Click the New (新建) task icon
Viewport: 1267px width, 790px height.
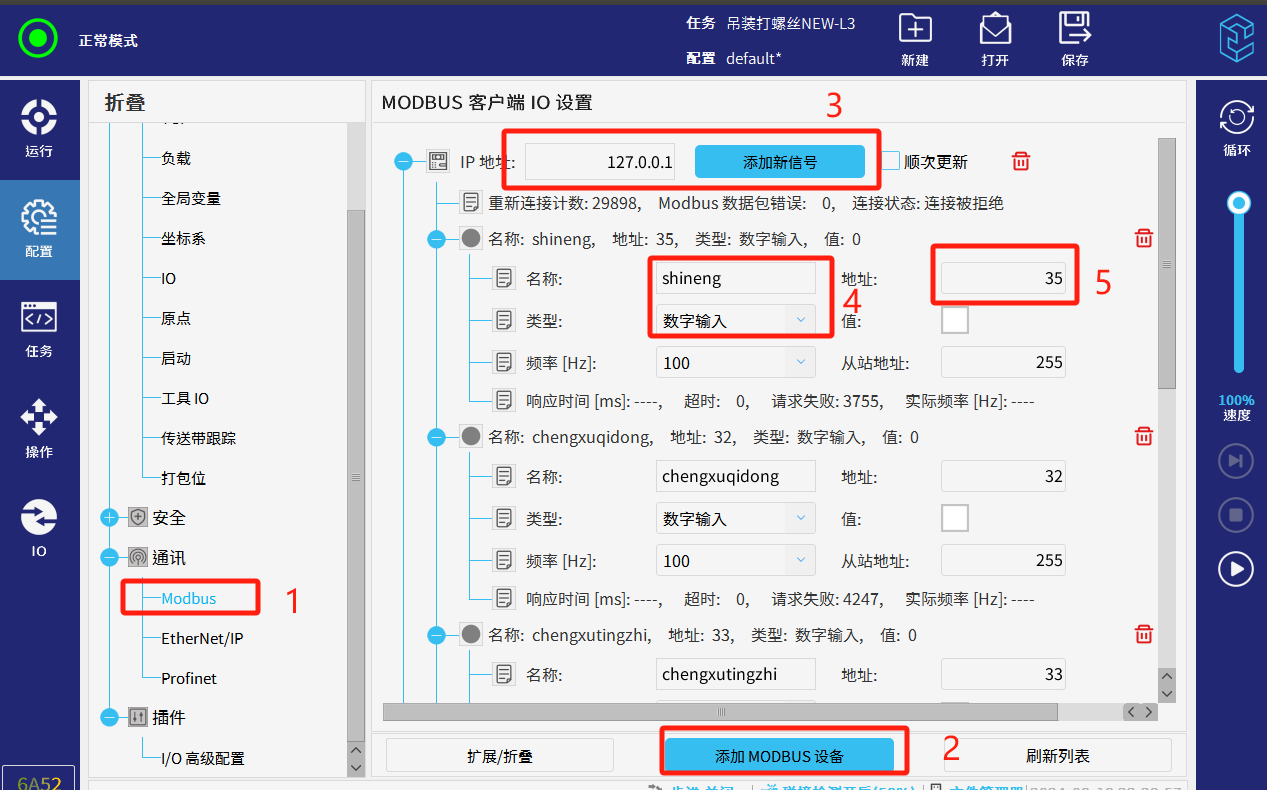click(x=915, y=29)
